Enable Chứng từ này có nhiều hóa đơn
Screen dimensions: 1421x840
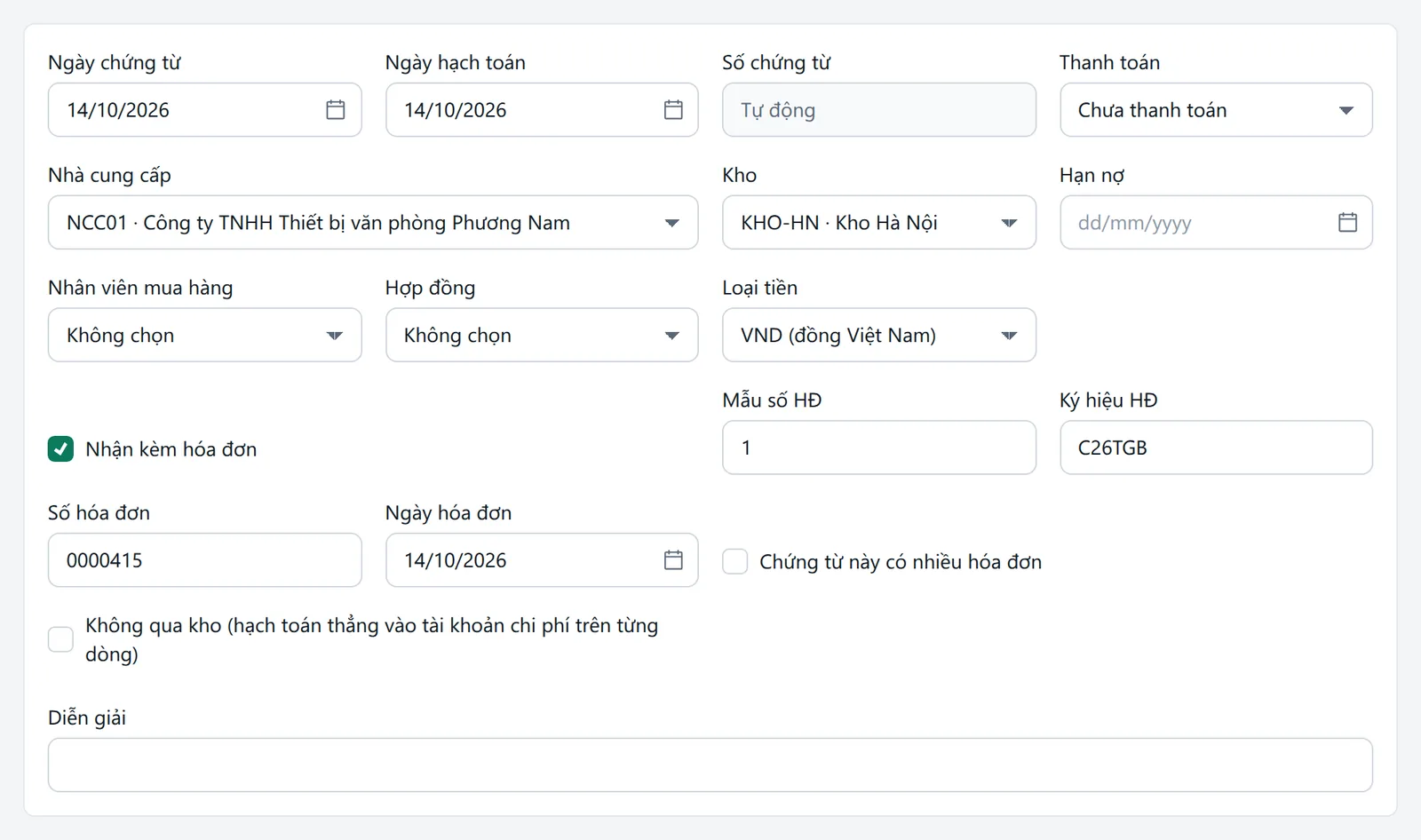click(734, 561)
